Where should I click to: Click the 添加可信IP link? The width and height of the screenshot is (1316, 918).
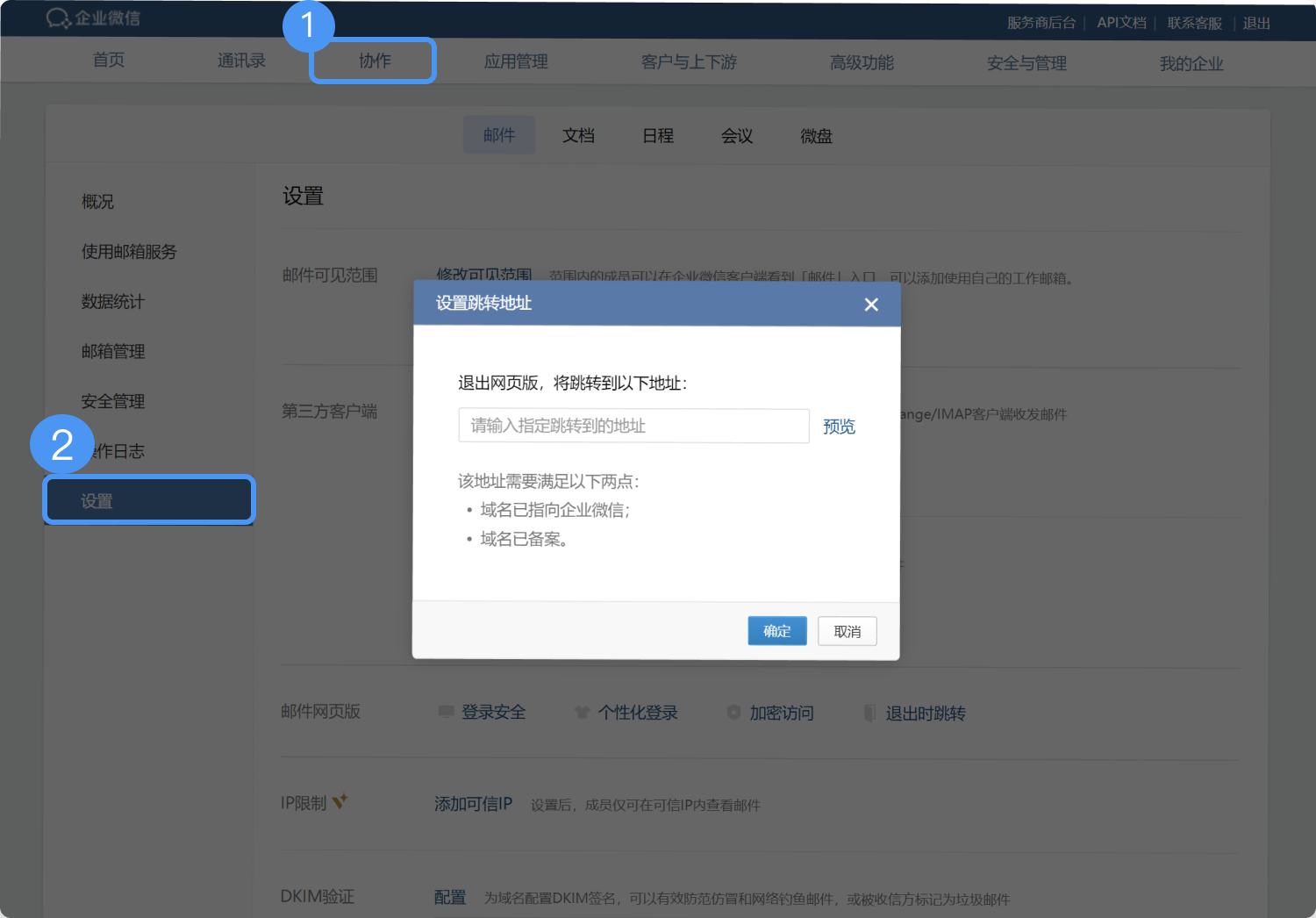(x=474, y=804)
